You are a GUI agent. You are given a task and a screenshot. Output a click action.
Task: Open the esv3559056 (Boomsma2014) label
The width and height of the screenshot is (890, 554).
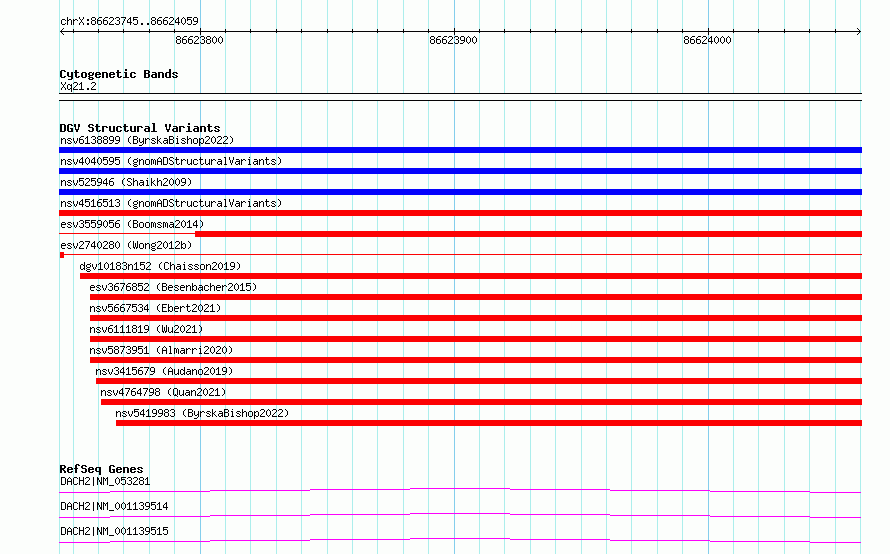pyautogui.click(x=132, y=224)
